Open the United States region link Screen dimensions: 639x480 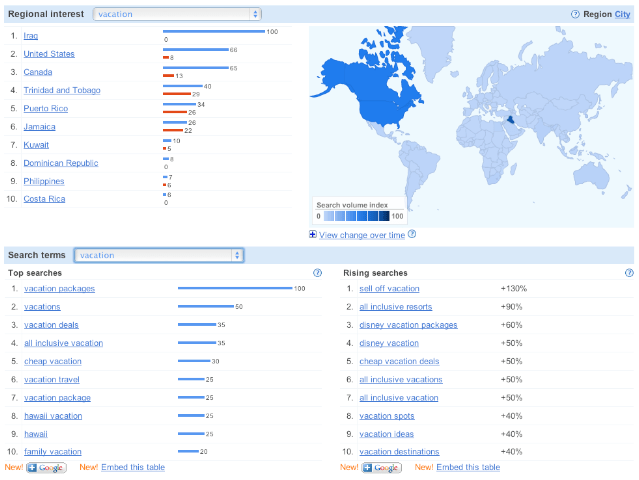click(x=49, y=54)
